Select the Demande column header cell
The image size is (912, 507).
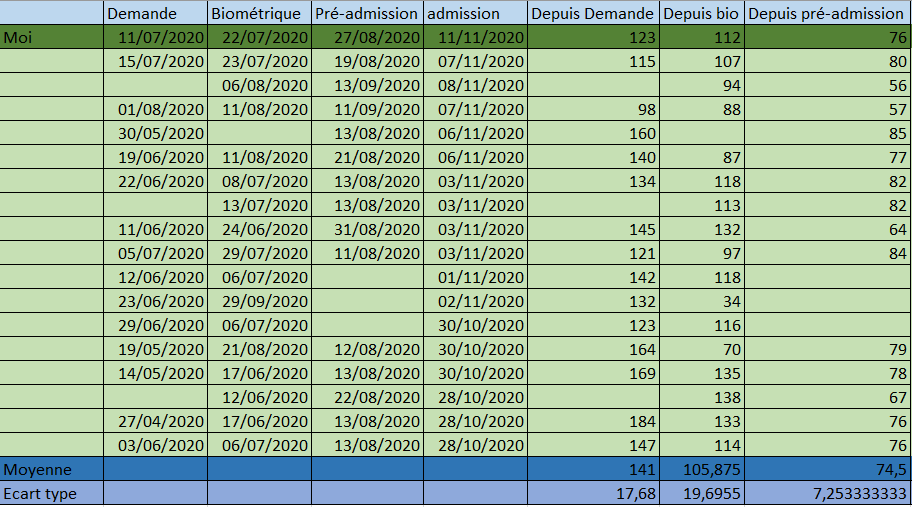154,13
